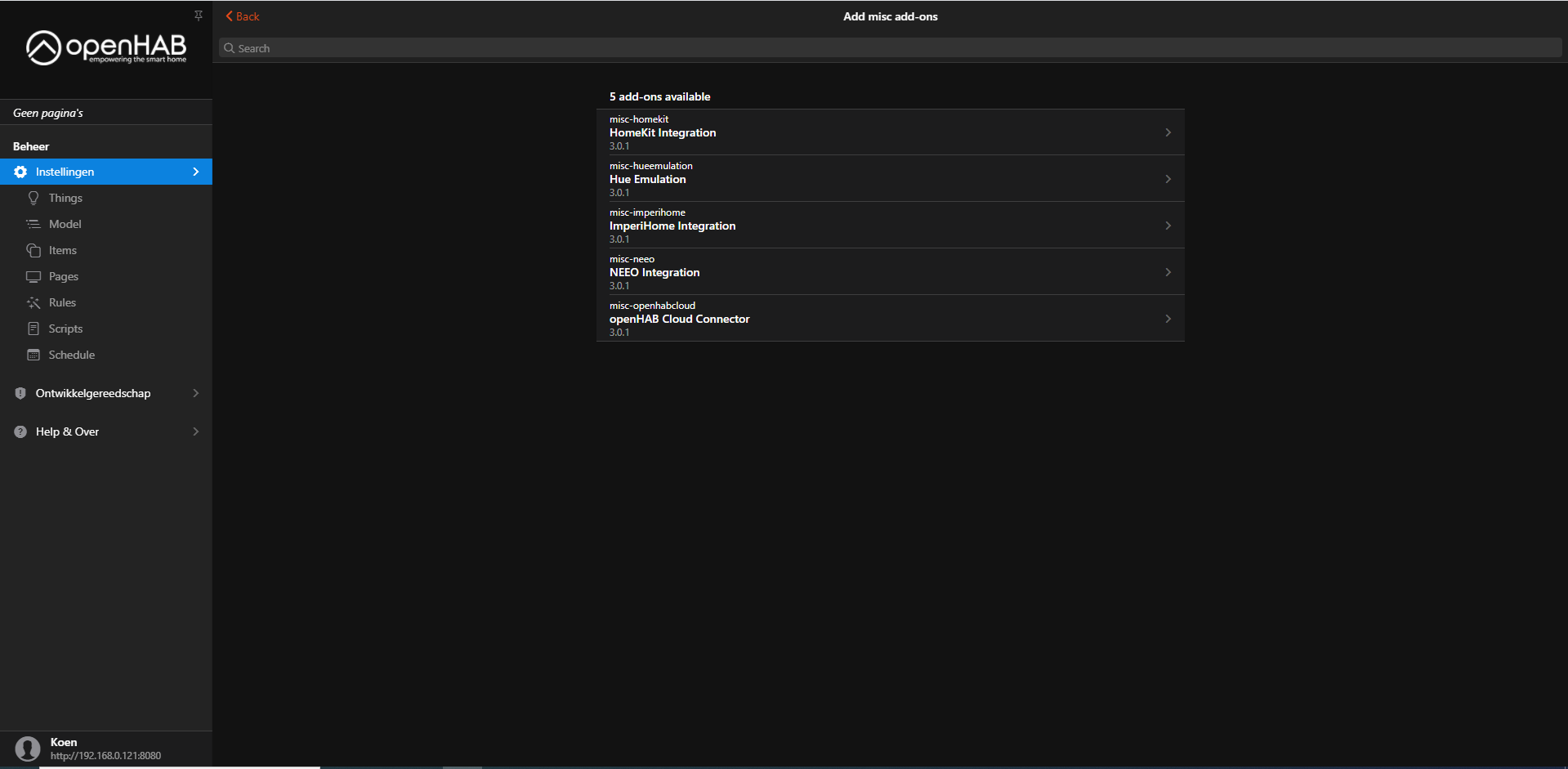Click the Koen user name
Viewport: 1568px width, 769px height.
(x=64, y=742)
